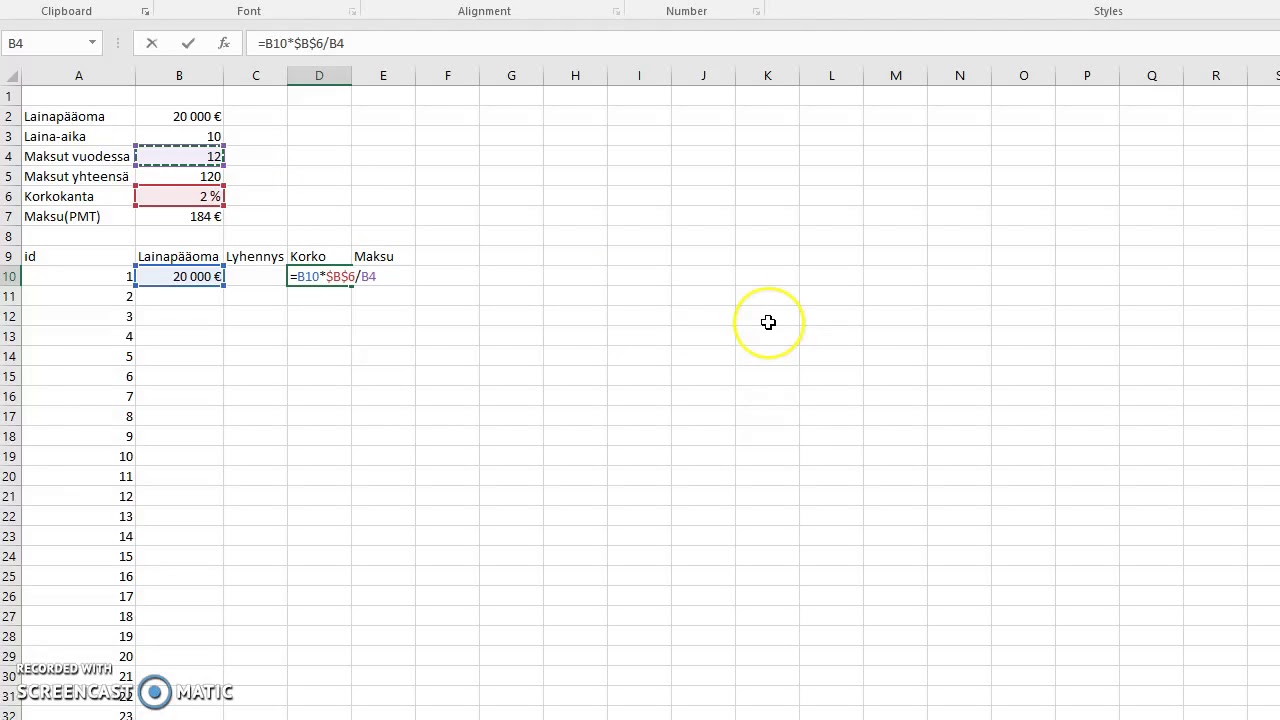Open the Alignment group dialog launcher
This screenshot has width=1280, height=720.
(617, 11)
